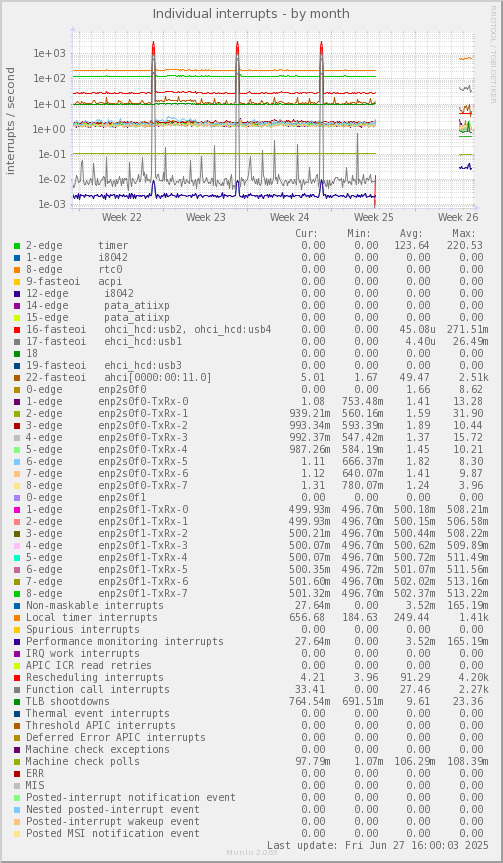Click the red Rescheduling interrupts swatch
This screenshot has height=863, width=503.
coord(17,678)
